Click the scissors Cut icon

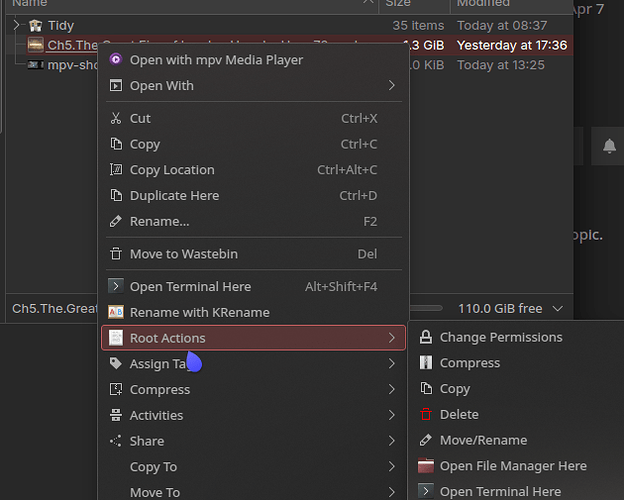[x=116, y=118]
